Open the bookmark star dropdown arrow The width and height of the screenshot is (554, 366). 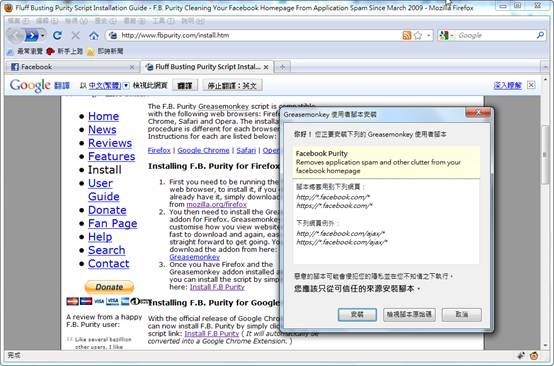[x=429, y=35]
